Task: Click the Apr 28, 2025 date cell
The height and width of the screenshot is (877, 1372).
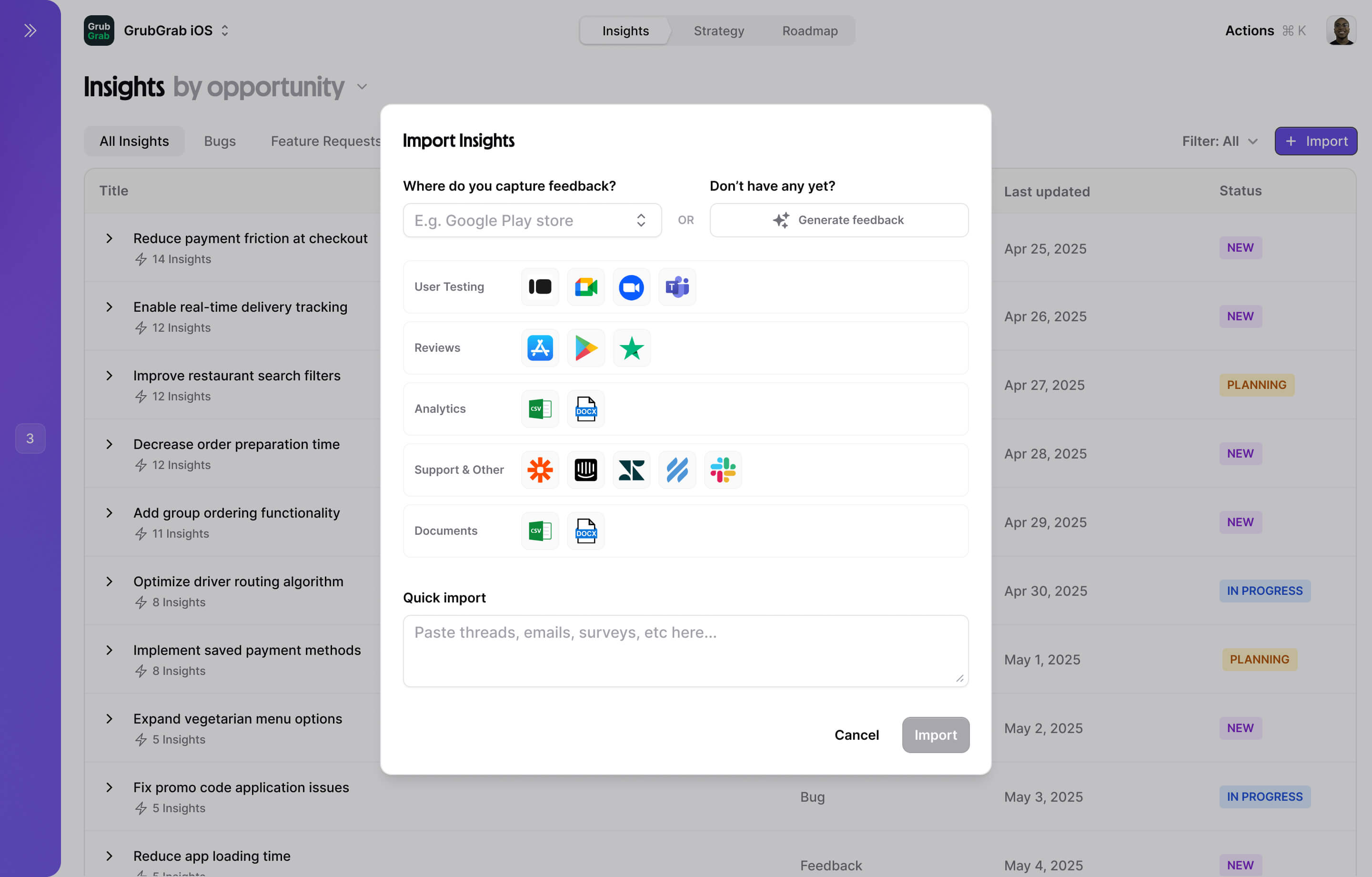Action: click(x=1045, y=454)
